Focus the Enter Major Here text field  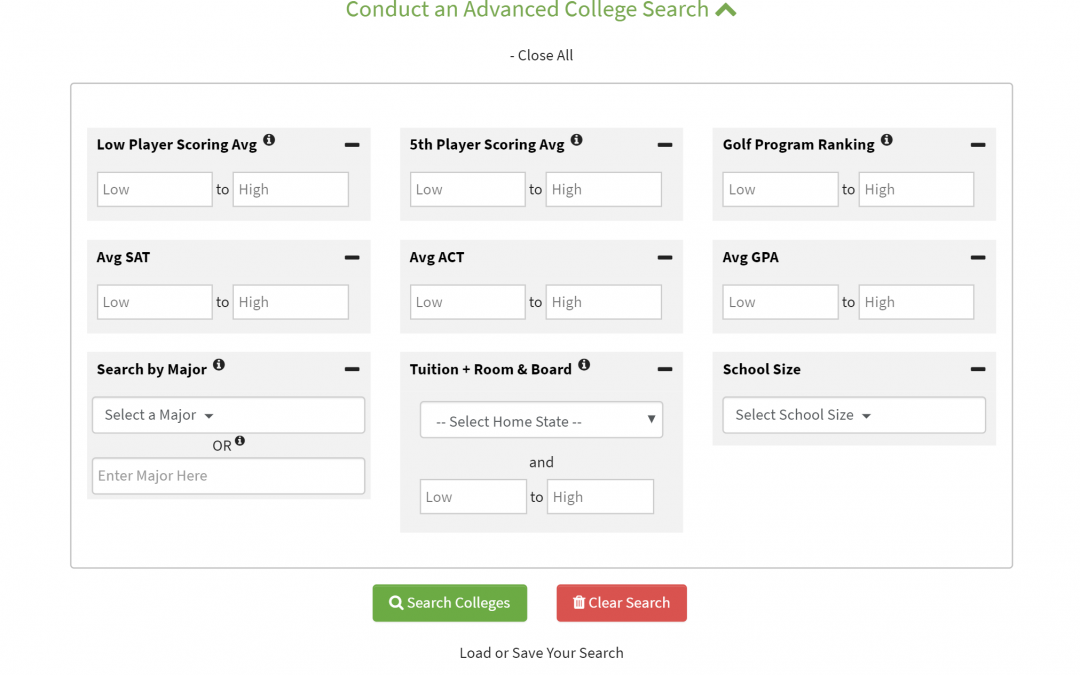pyautogui.click(x=228, y=476)
